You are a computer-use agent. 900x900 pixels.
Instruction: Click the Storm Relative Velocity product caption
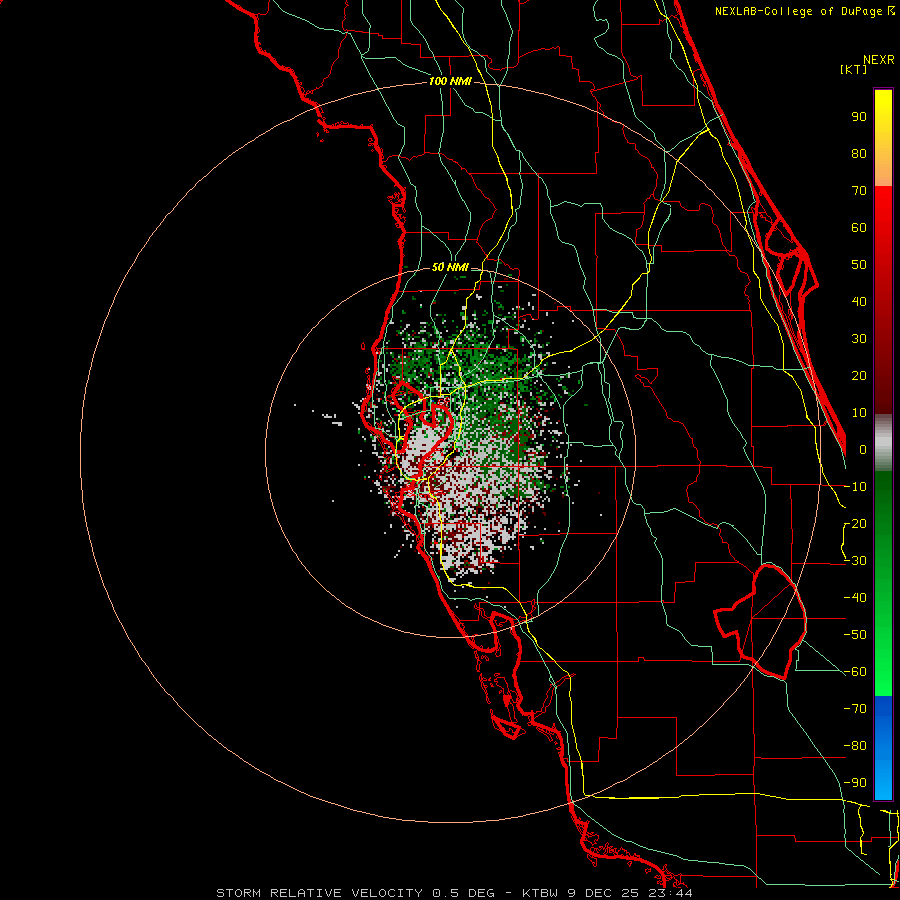[x=454, y=893]
